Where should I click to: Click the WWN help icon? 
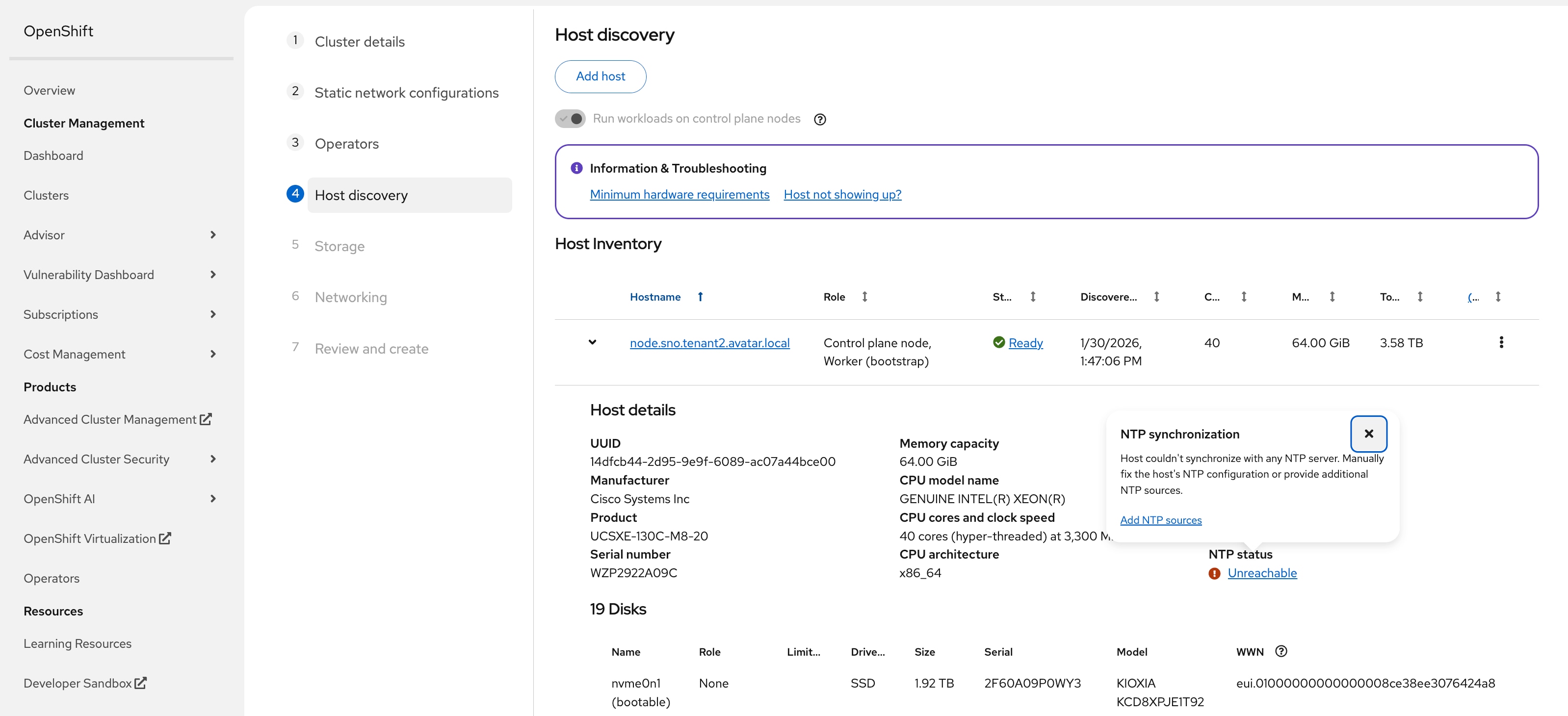pyautogui.click(x=1281, y=652)
